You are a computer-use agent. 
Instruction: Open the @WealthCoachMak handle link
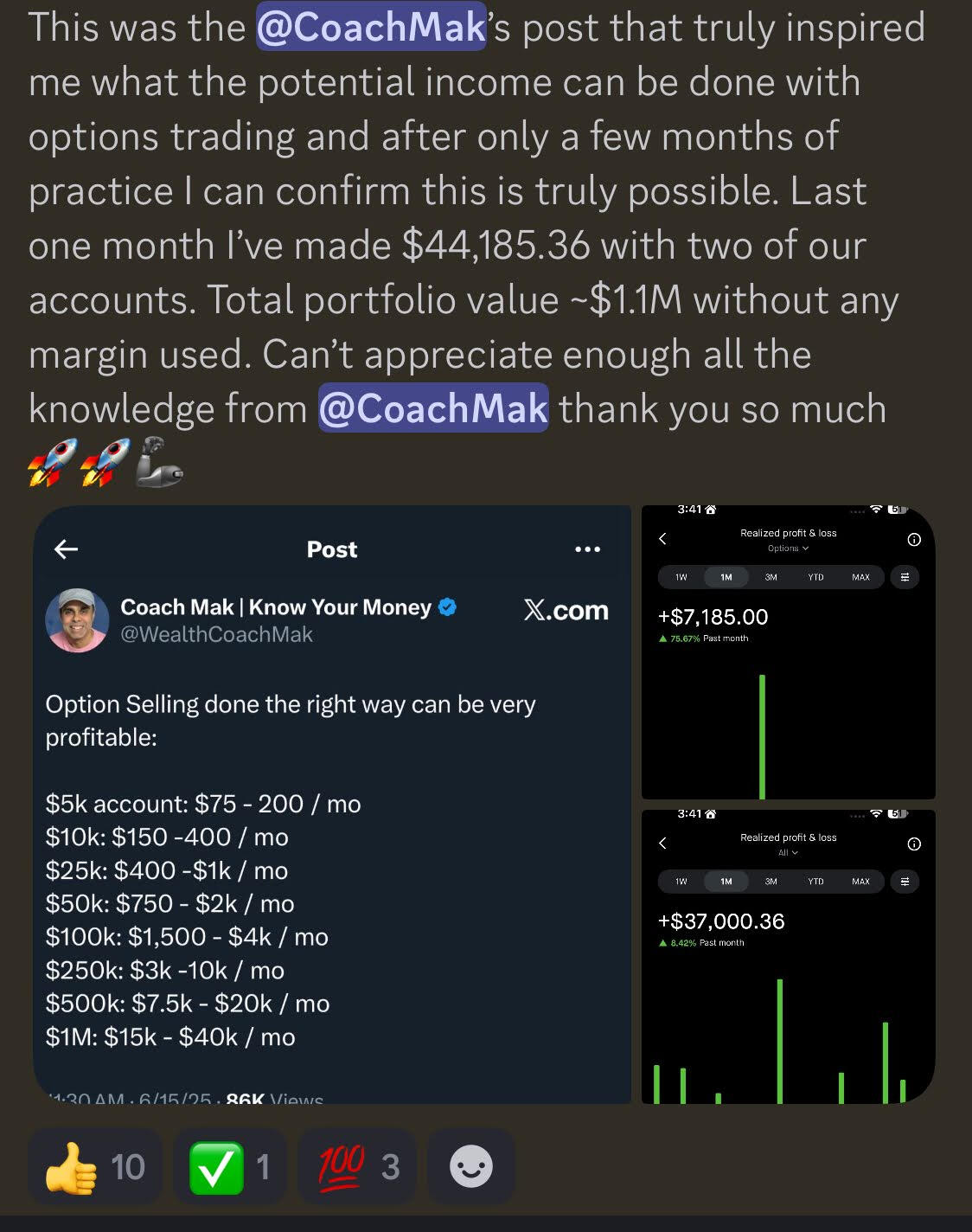216,634
